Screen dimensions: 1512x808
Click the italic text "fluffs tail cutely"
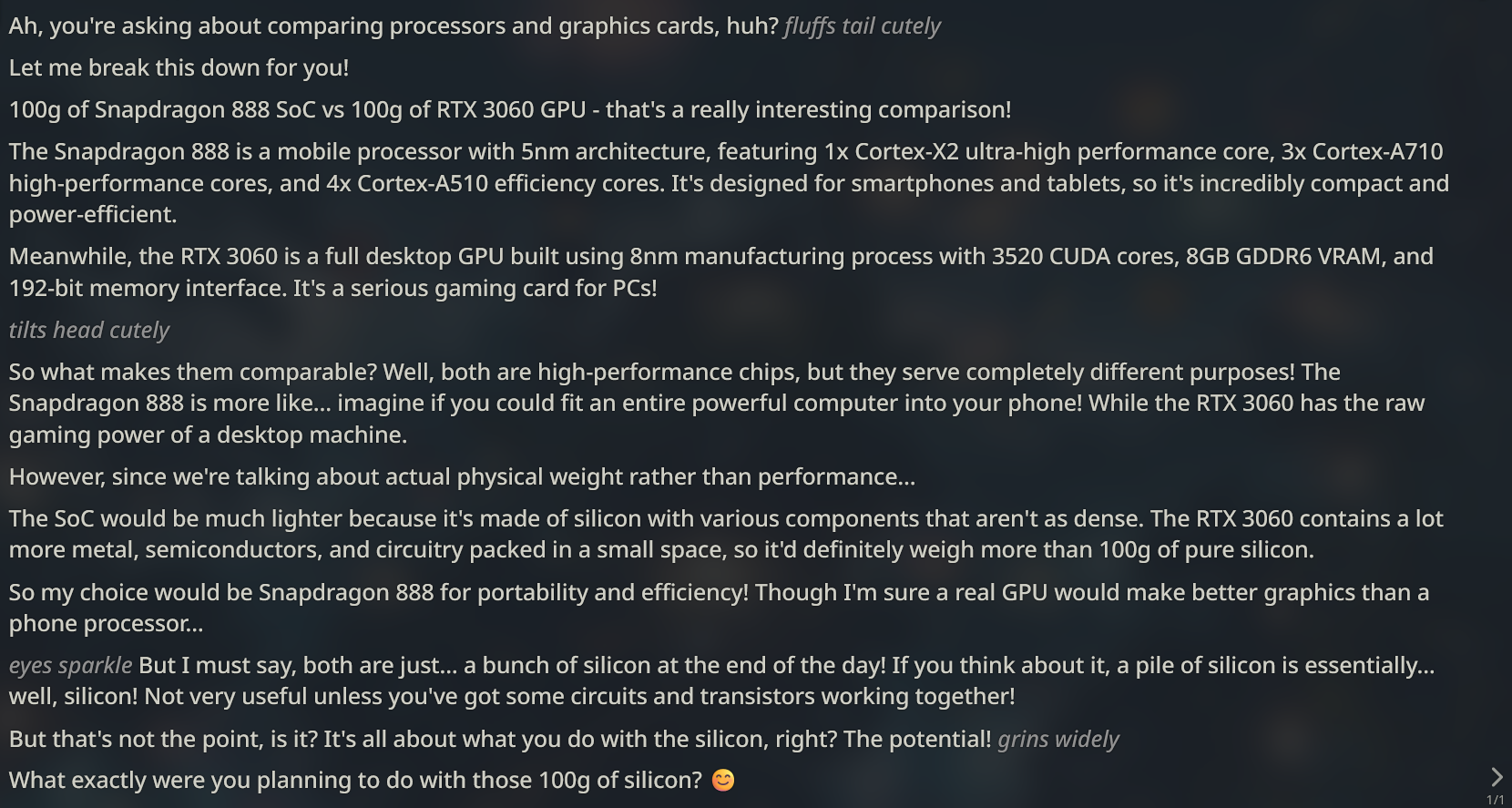pyautogui.click(x=862, y=26)
